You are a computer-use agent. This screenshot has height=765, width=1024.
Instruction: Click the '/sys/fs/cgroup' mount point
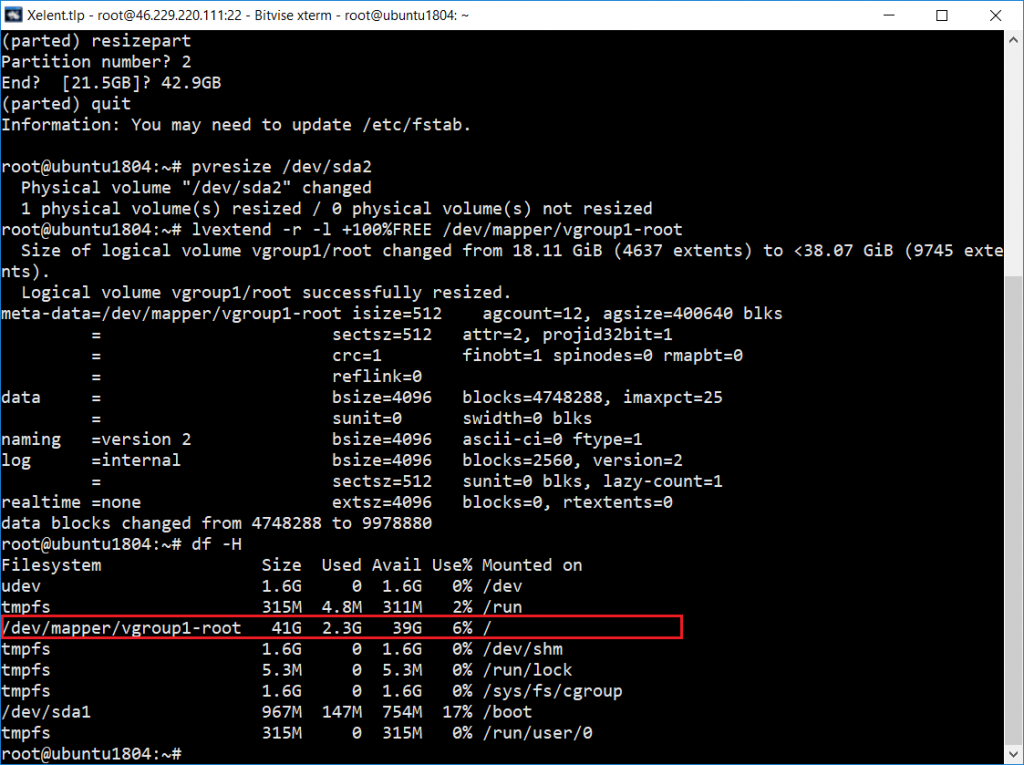click(x=552, y=691)
